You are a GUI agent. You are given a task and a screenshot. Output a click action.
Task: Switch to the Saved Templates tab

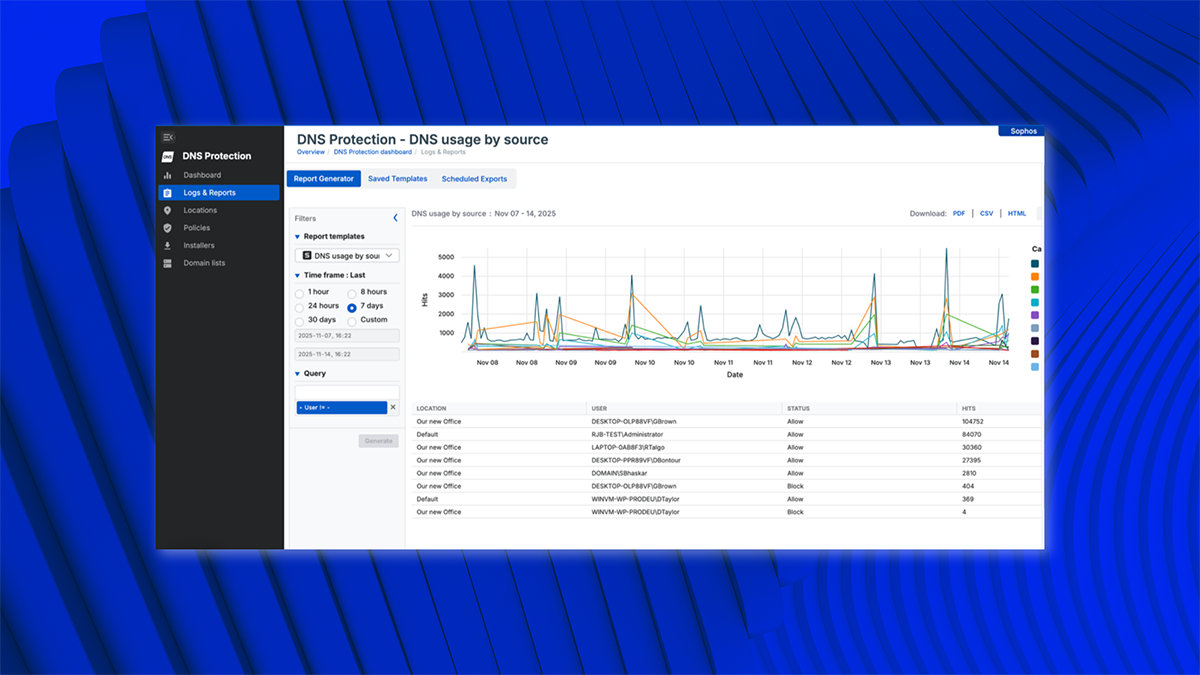(x=397, y=178)
